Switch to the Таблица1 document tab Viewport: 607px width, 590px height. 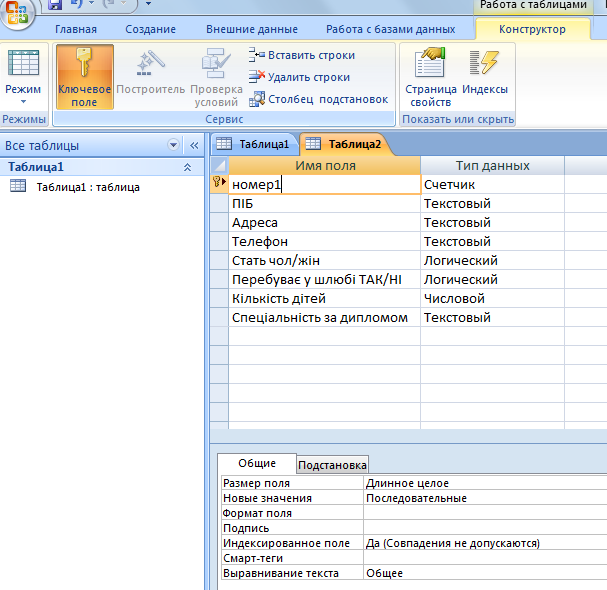coord(255,144)
